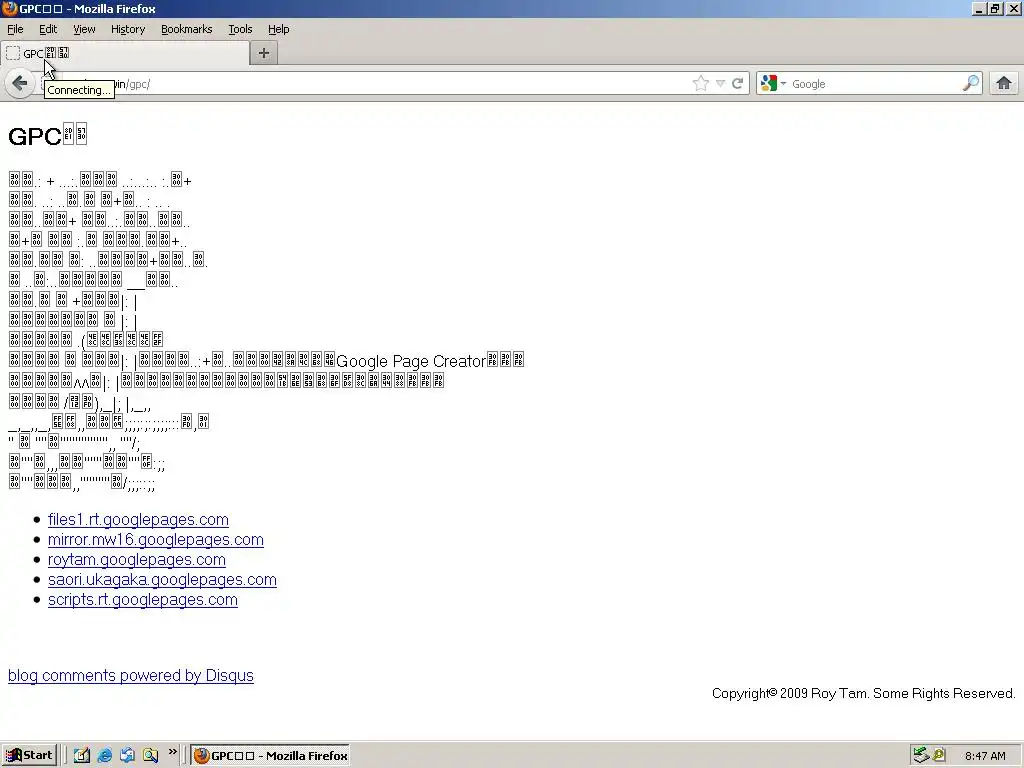Open a new tab with plus button
This screenshot has height=768, width=1024.
(x=264, y=54)
